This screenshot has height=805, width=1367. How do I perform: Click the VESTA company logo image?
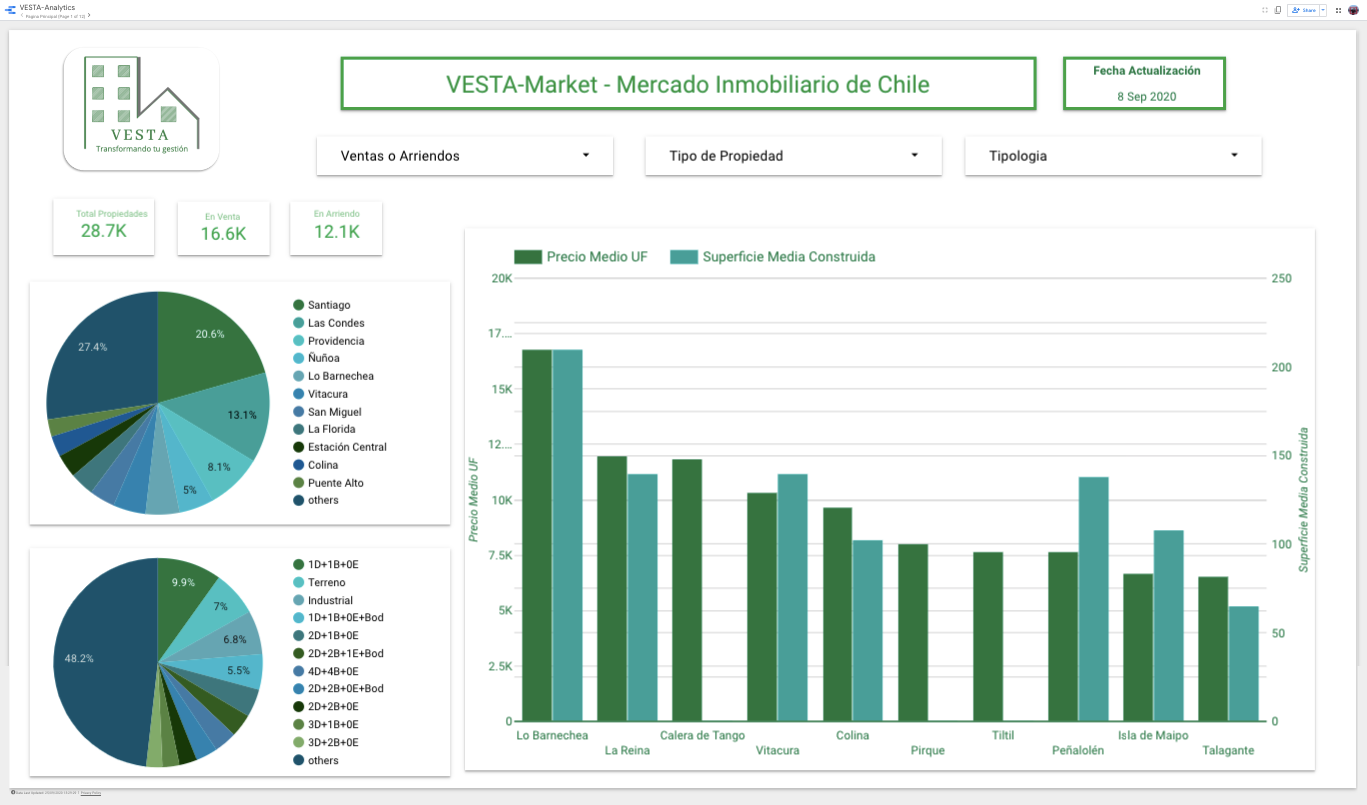coord(141,109)
